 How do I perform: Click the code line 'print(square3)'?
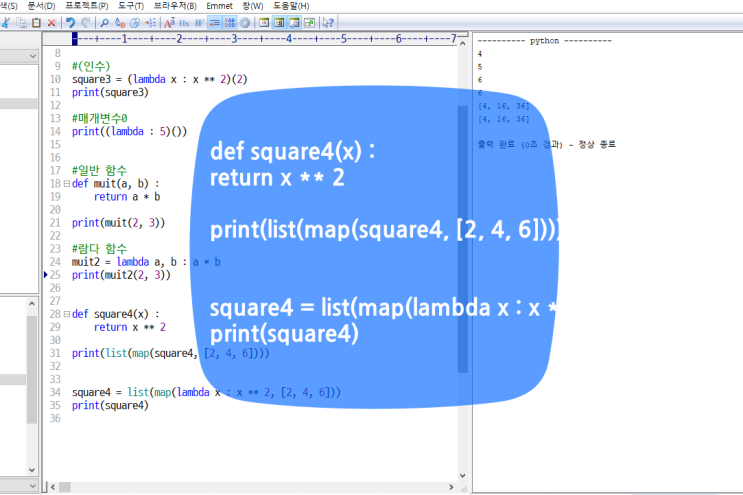click(x=110, y=92)
